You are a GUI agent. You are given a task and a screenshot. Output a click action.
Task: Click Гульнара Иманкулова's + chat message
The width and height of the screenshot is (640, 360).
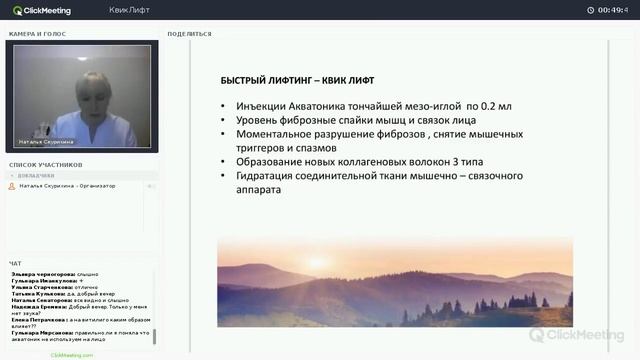[x=47, y=281]
